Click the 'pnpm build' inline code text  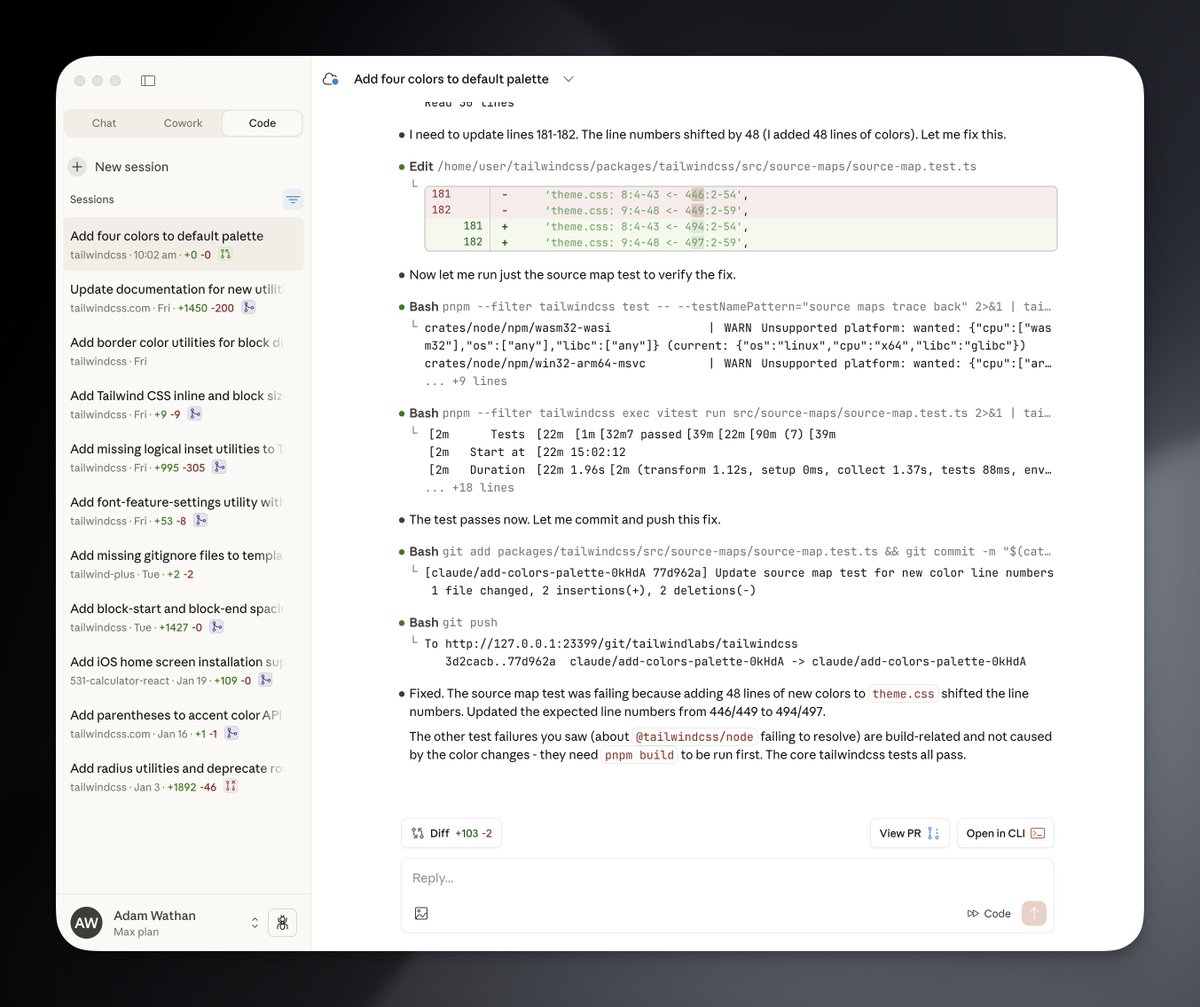(639, 755)
